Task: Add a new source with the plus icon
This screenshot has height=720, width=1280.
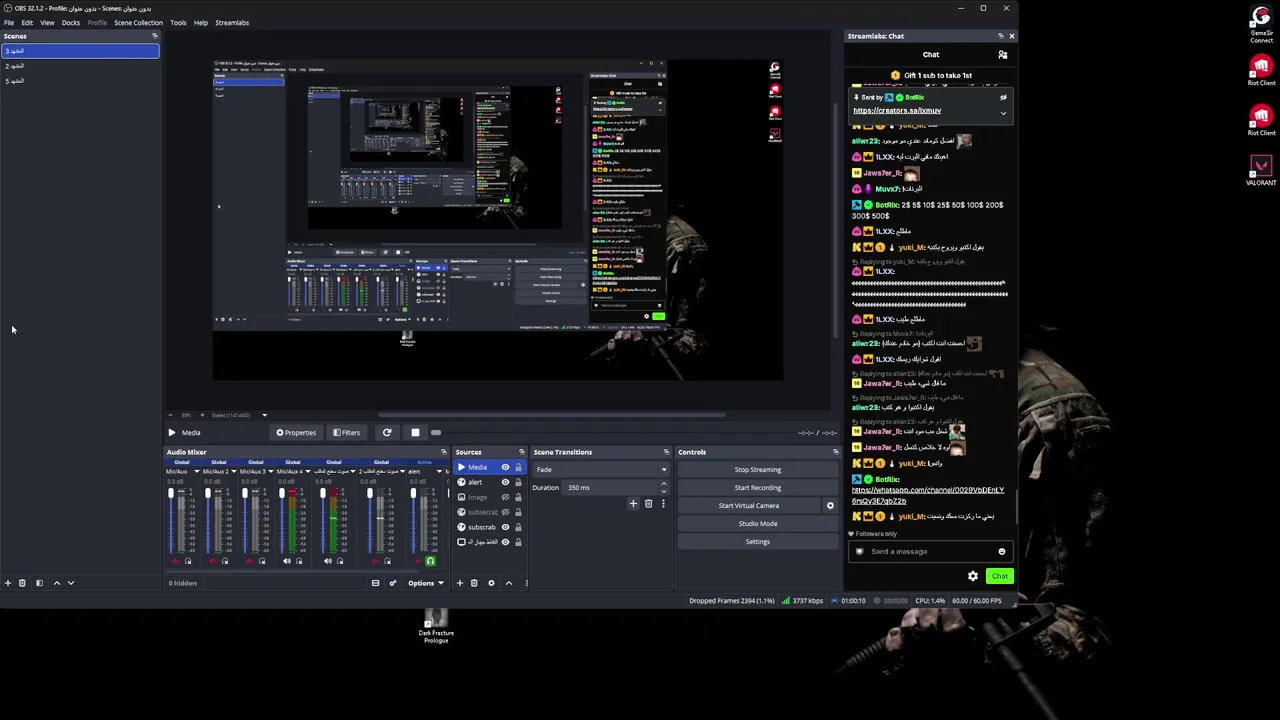Action: click(x=460, y=583)
